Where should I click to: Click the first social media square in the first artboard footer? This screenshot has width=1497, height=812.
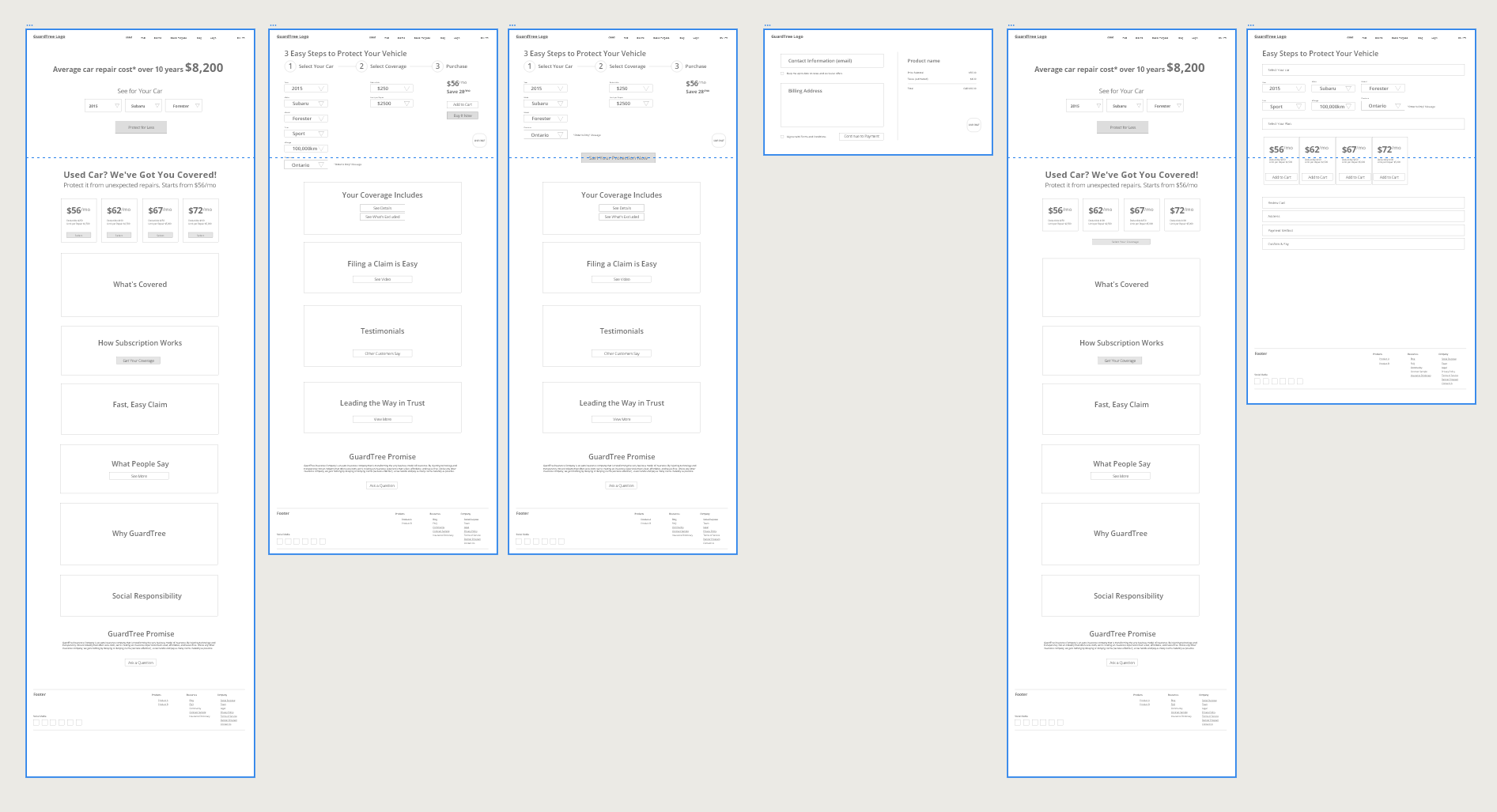tap(36, 723)
